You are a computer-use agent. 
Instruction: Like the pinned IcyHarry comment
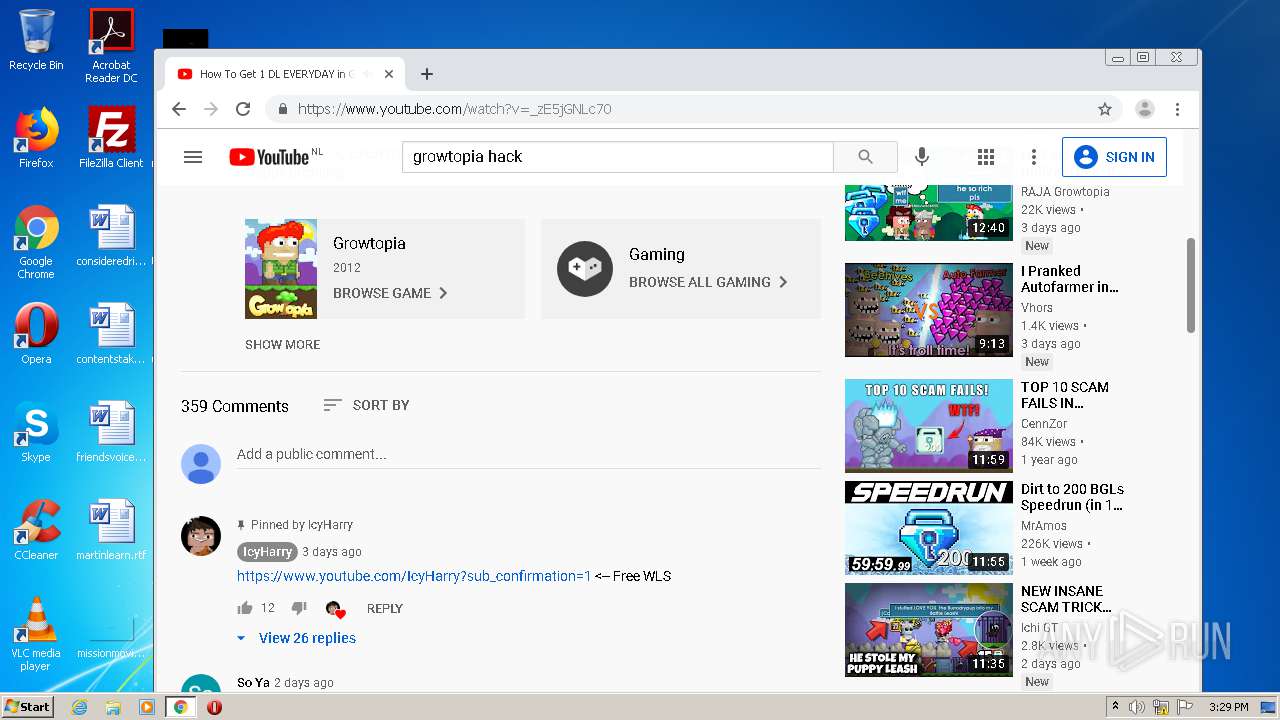click(x=245, y=608)
